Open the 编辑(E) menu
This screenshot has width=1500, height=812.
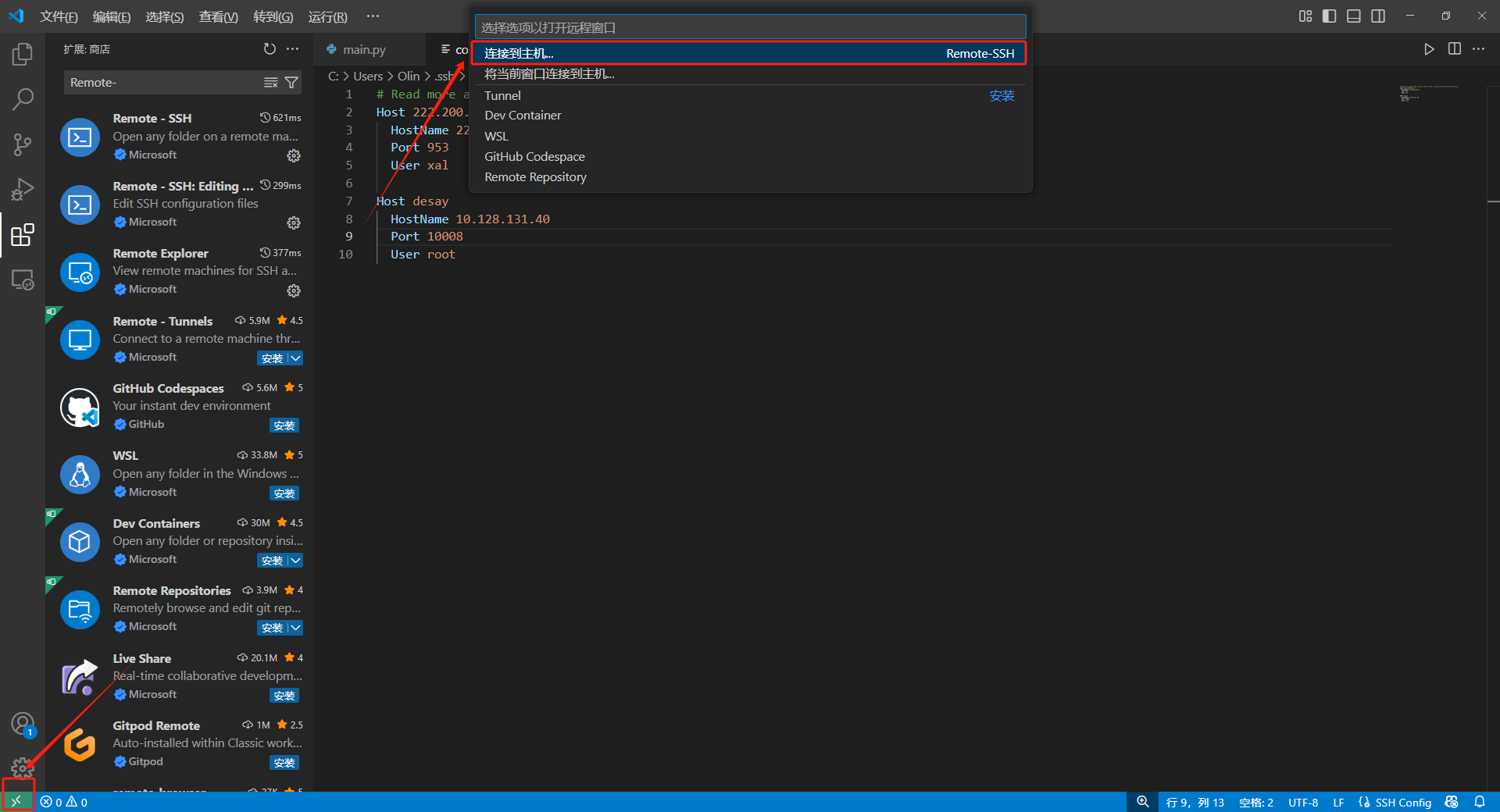coord(112,16)
